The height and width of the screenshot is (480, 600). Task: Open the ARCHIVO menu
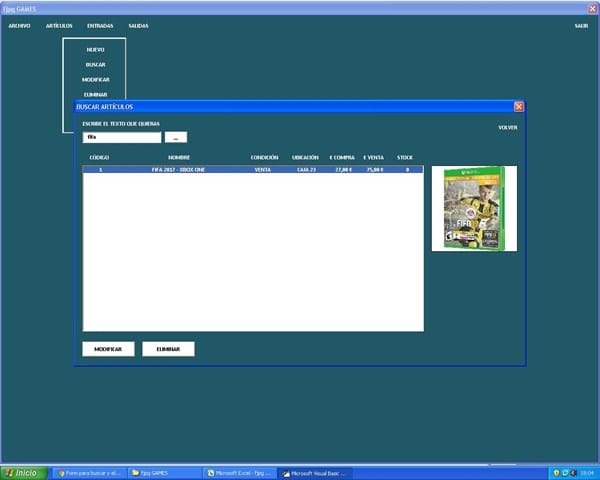pos(19,25)
